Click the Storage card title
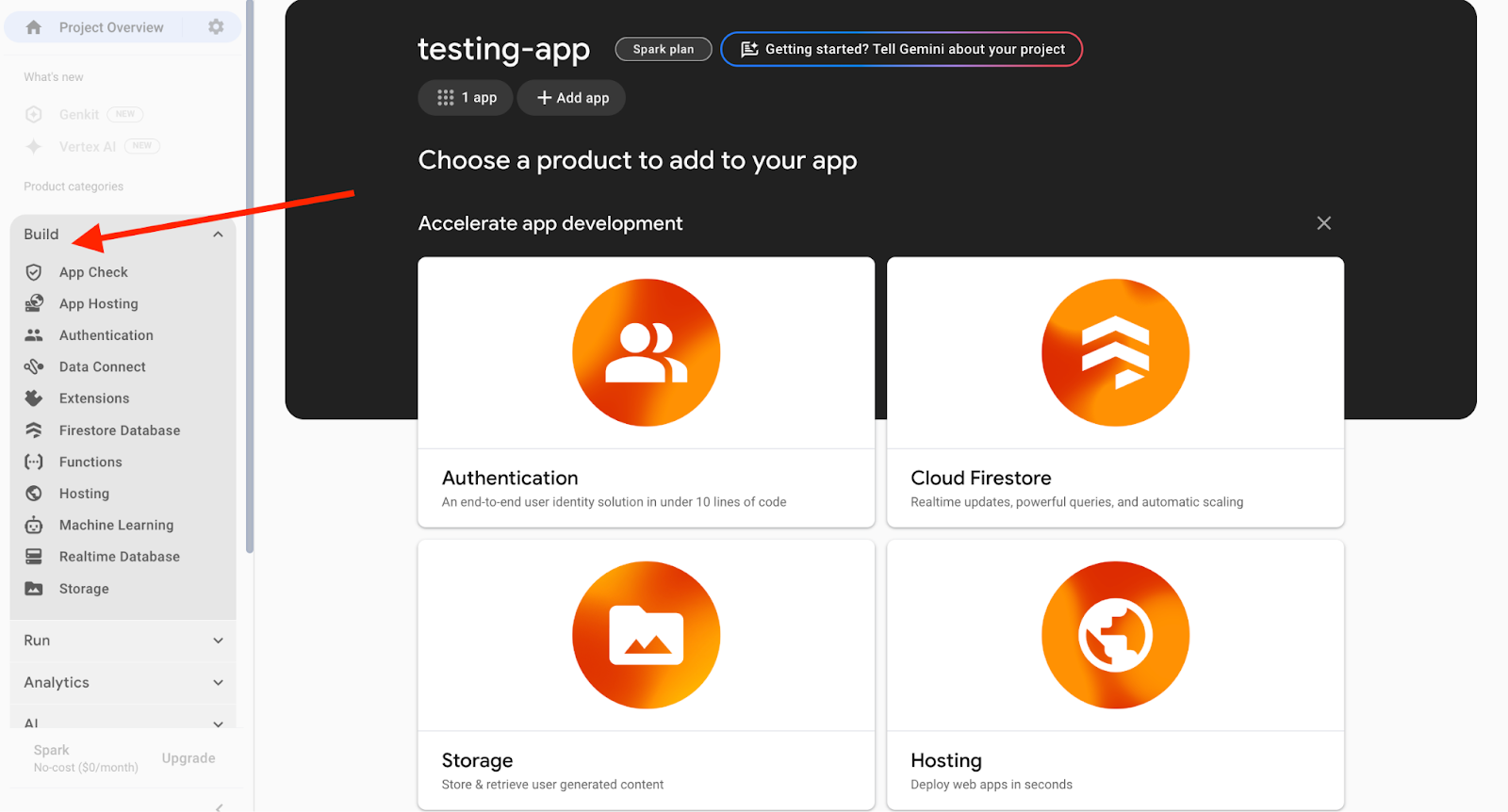The image size is (1508, 812). (x=478, y=760)
